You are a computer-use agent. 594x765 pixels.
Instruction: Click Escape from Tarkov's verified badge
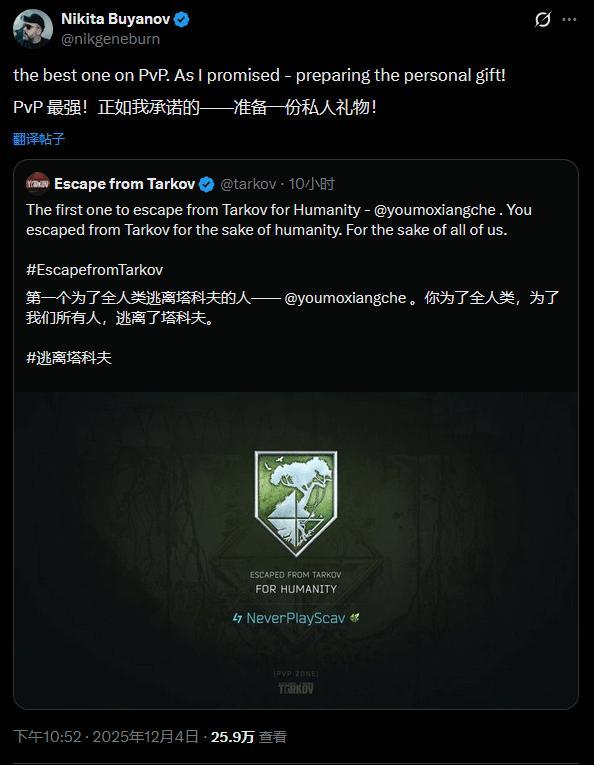207,184
